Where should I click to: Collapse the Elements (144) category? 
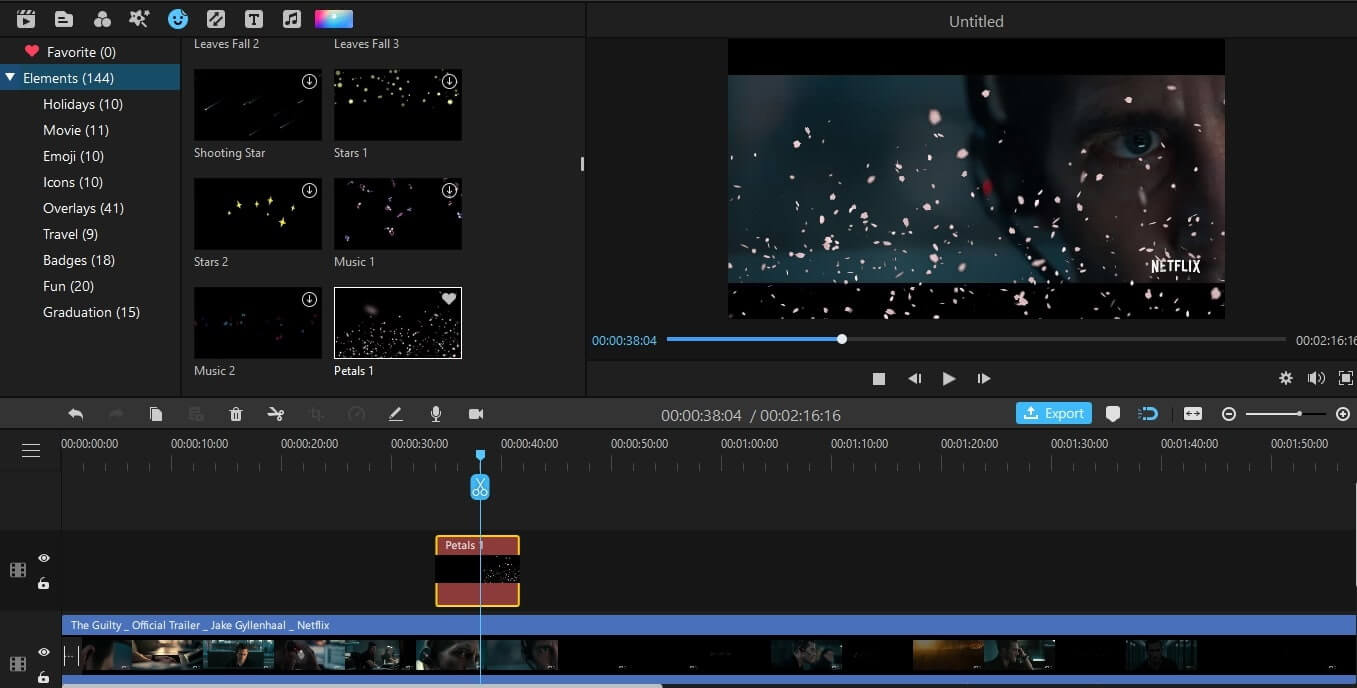click(10, 78)
